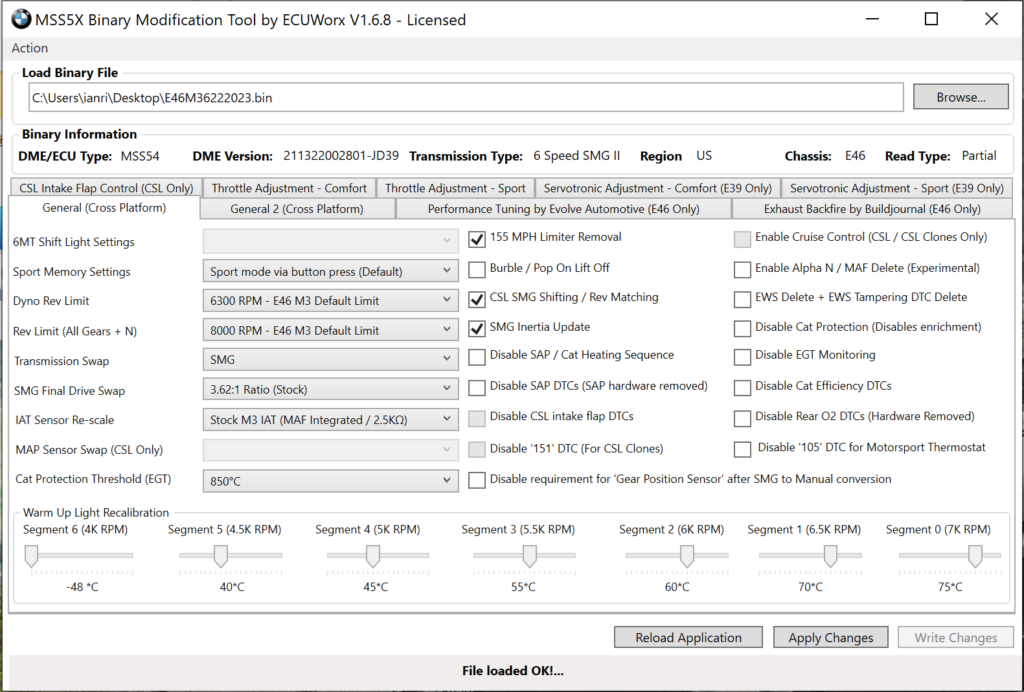Check Disable SAP DTCs (SAP hardware removed)

[477, 388]
